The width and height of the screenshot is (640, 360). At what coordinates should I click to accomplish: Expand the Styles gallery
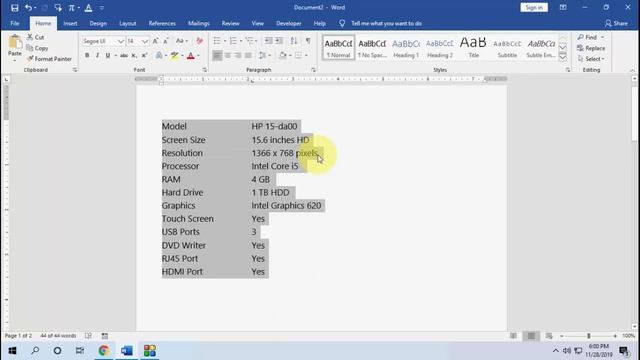pos(562,57)
